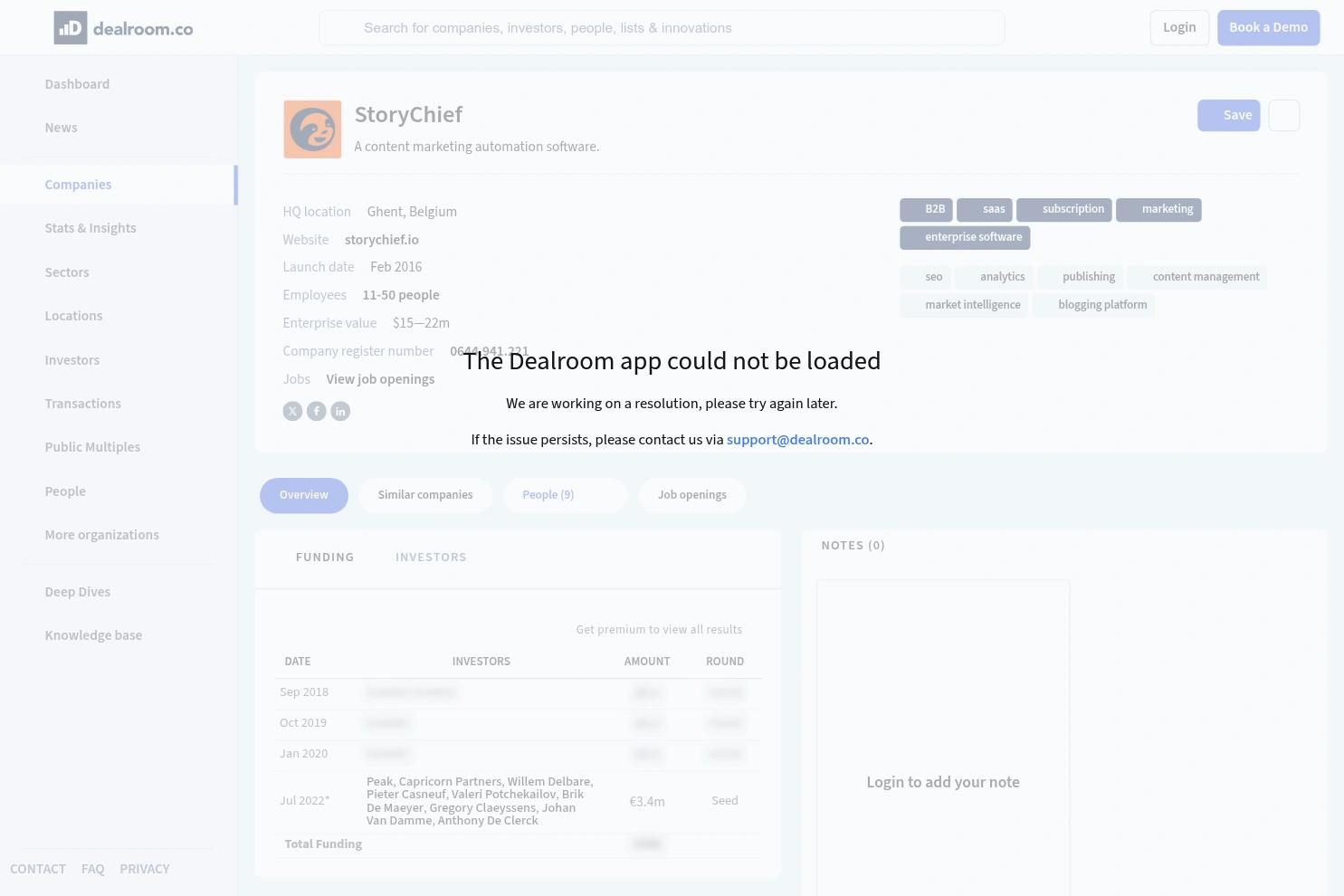The width and height of the screenshot is (1344, 896).
Task: Open the StoryChief company logo
Action: pyautogui.click(x=312, y=129)
